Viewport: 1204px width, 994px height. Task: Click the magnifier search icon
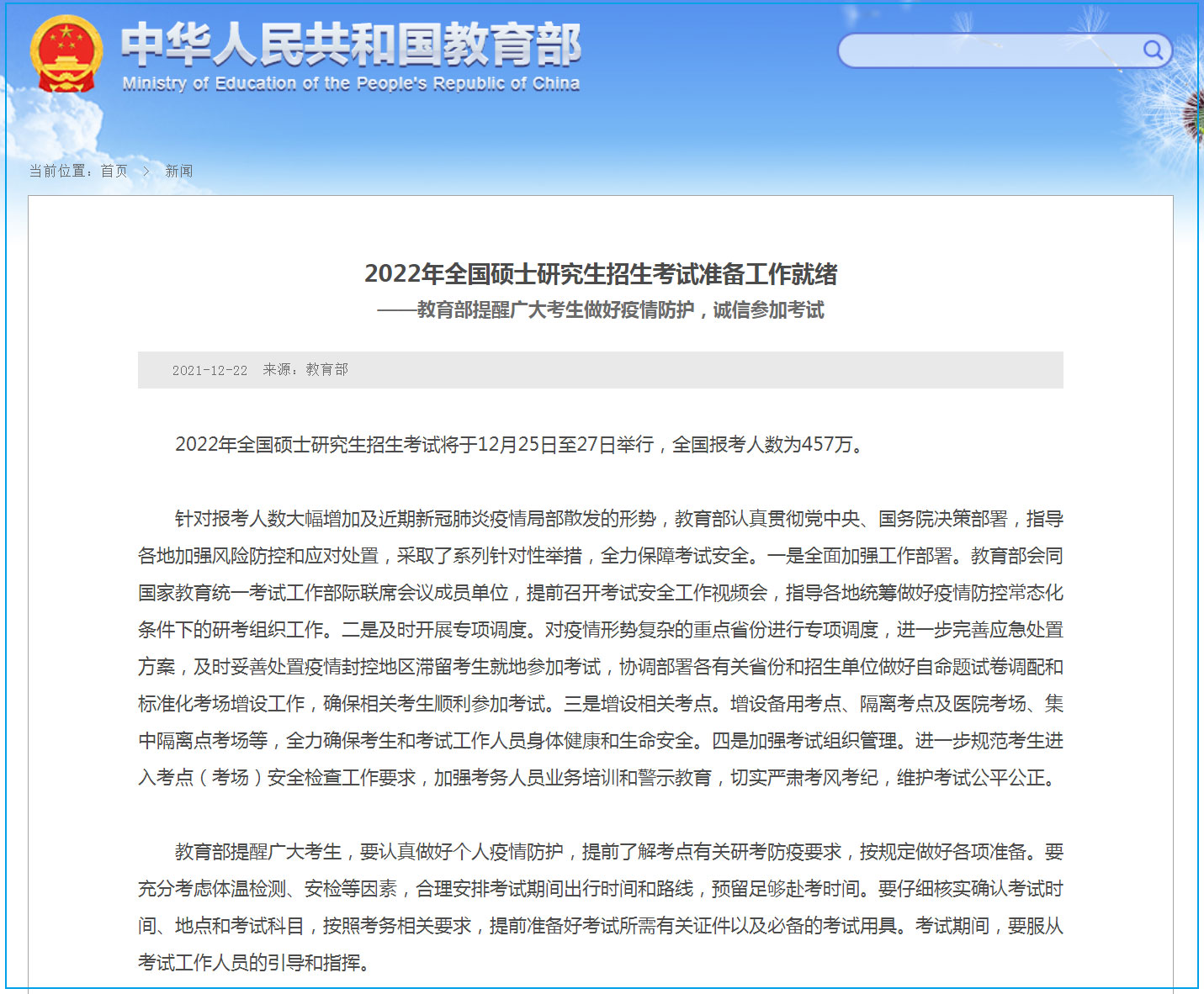pyautogui.click(x=1152, y=50)
